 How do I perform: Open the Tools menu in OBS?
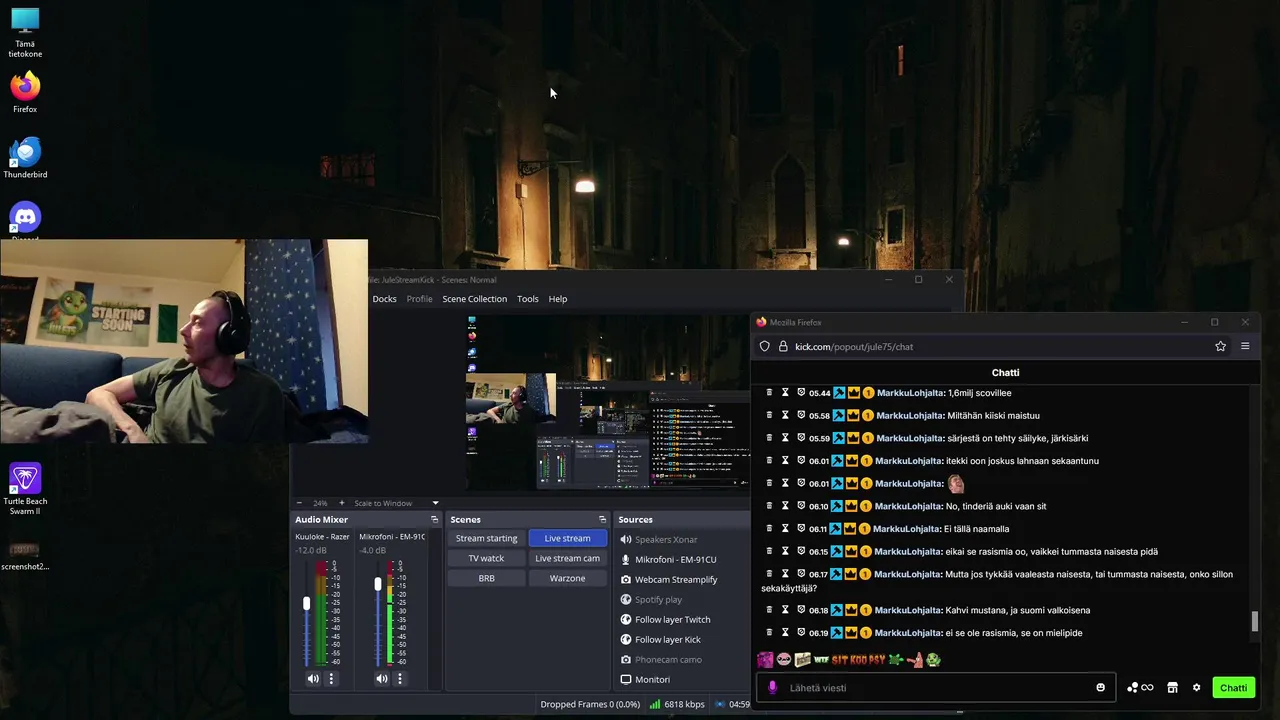click(527, 299)
